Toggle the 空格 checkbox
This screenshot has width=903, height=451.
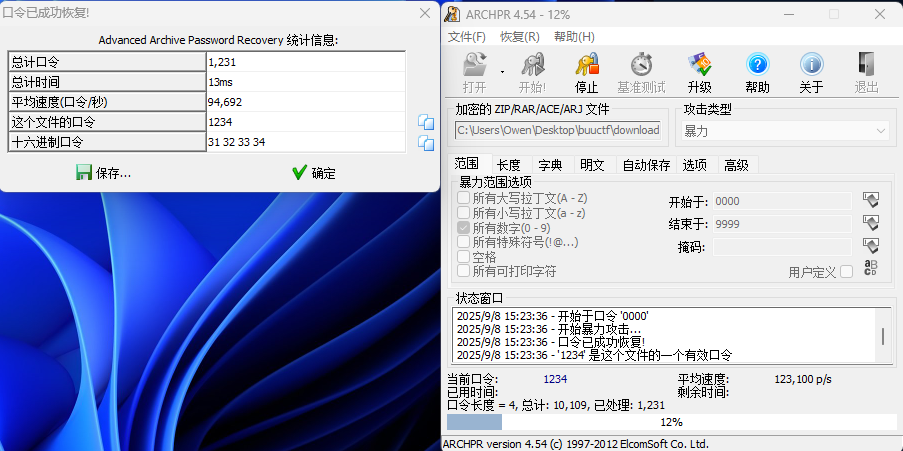[463, 256]
